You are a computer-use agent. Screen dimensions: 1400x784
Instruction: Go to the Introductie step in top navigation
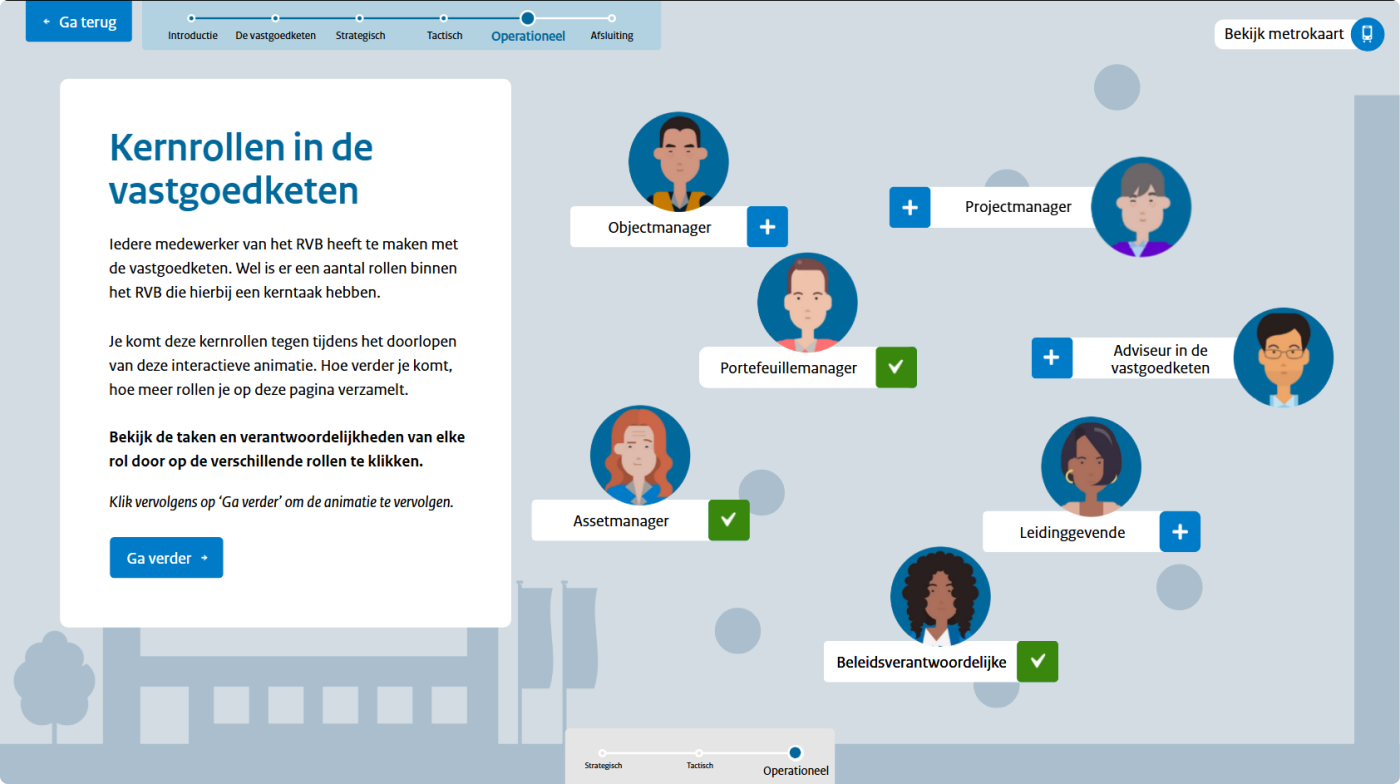click(192, 18)
